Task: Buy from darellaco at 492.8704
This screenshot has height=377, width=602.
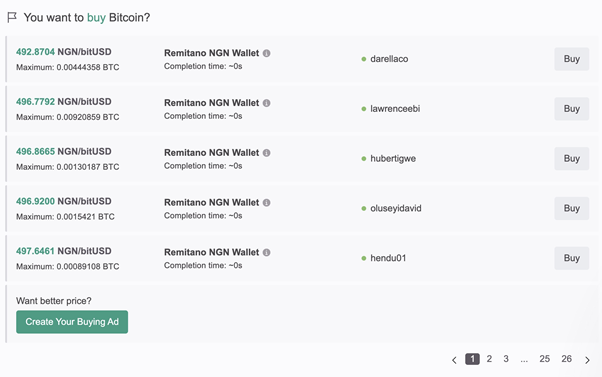Action: [x=571, y=59]
